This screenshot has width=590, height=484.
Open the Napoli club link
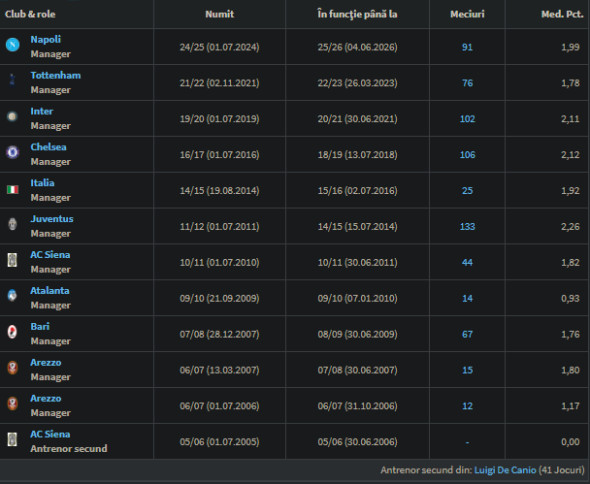point(46,40)
